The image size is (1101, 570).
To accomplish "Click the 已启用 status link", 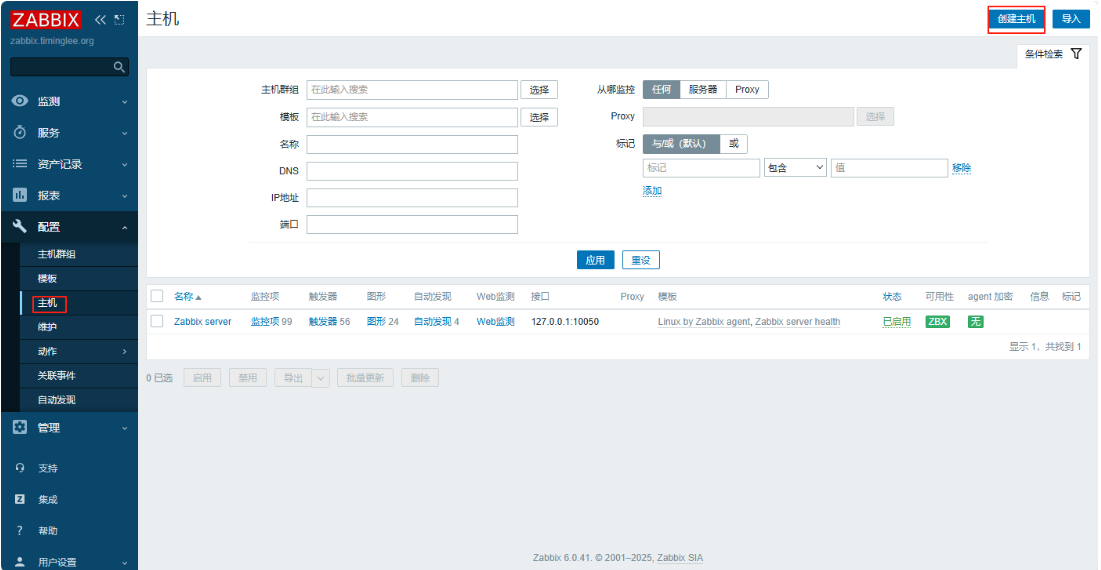I will click(x=897, y=322).
